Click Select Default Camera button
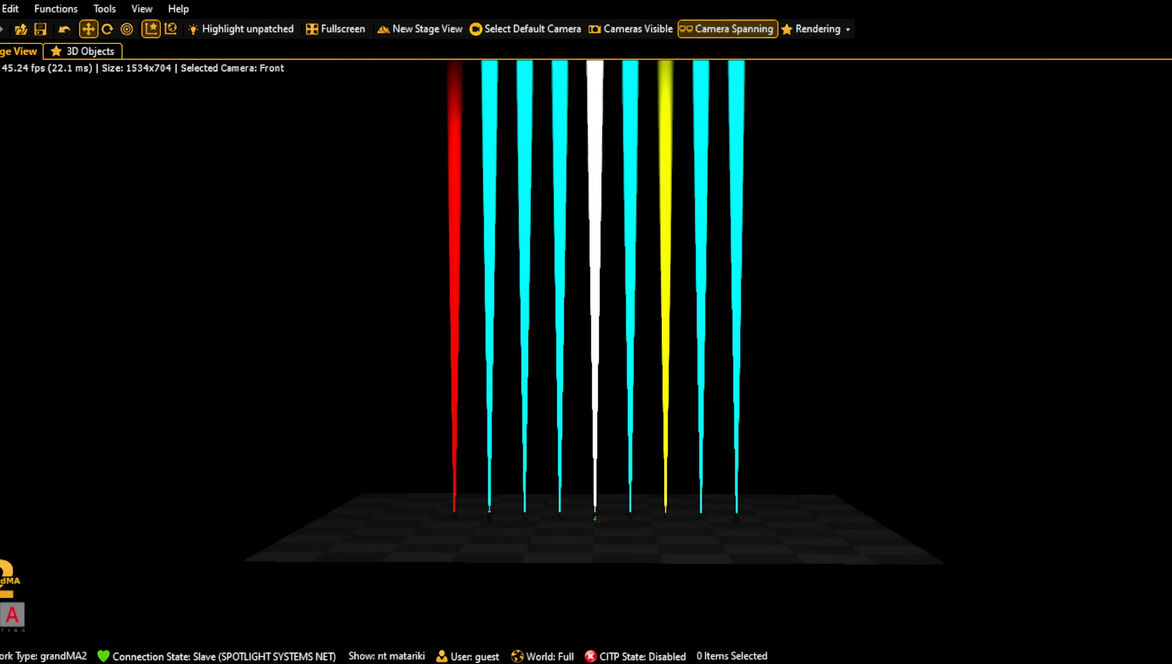The image size is (1172, 664). click(x=525, y=29)
